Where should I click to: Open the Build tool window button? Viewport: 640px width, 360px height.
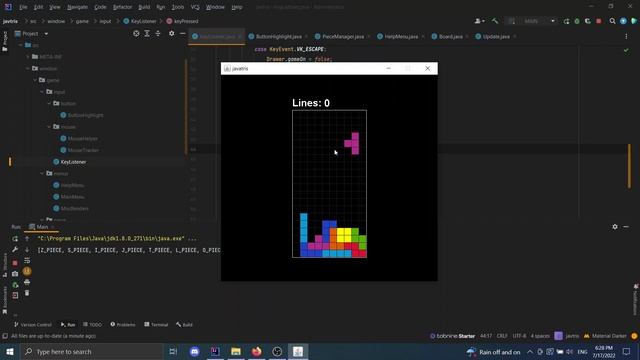click(x=184, y=324)
